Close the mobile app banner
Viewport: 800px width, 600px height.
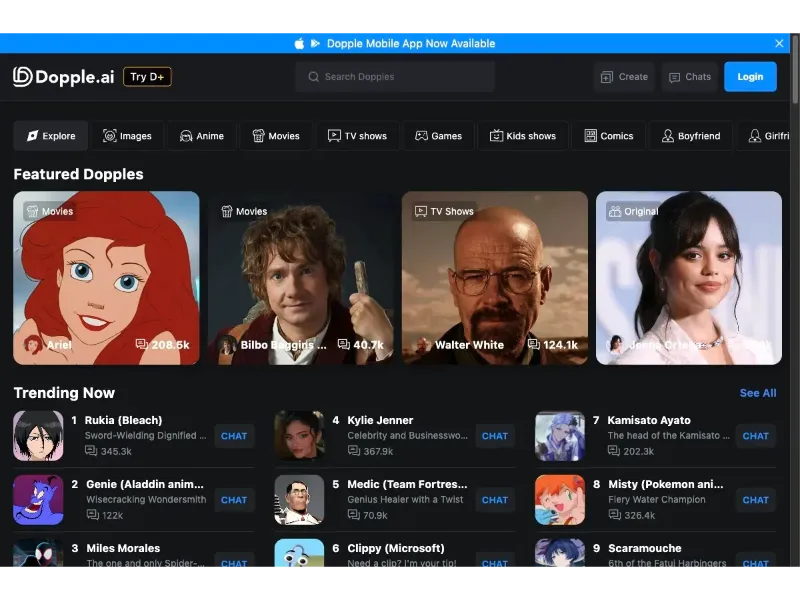(779, 43)
